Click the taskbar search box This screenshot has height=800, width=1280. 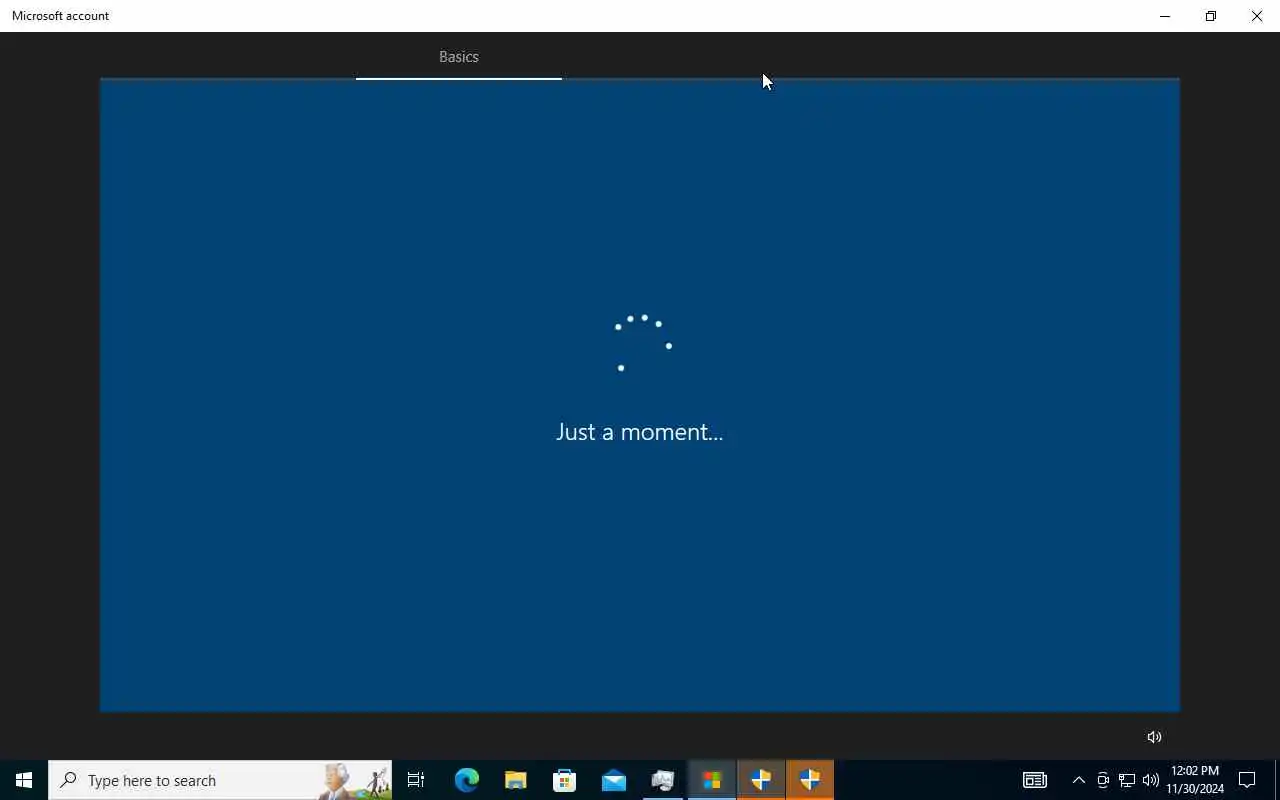click(x=220, y=780)
